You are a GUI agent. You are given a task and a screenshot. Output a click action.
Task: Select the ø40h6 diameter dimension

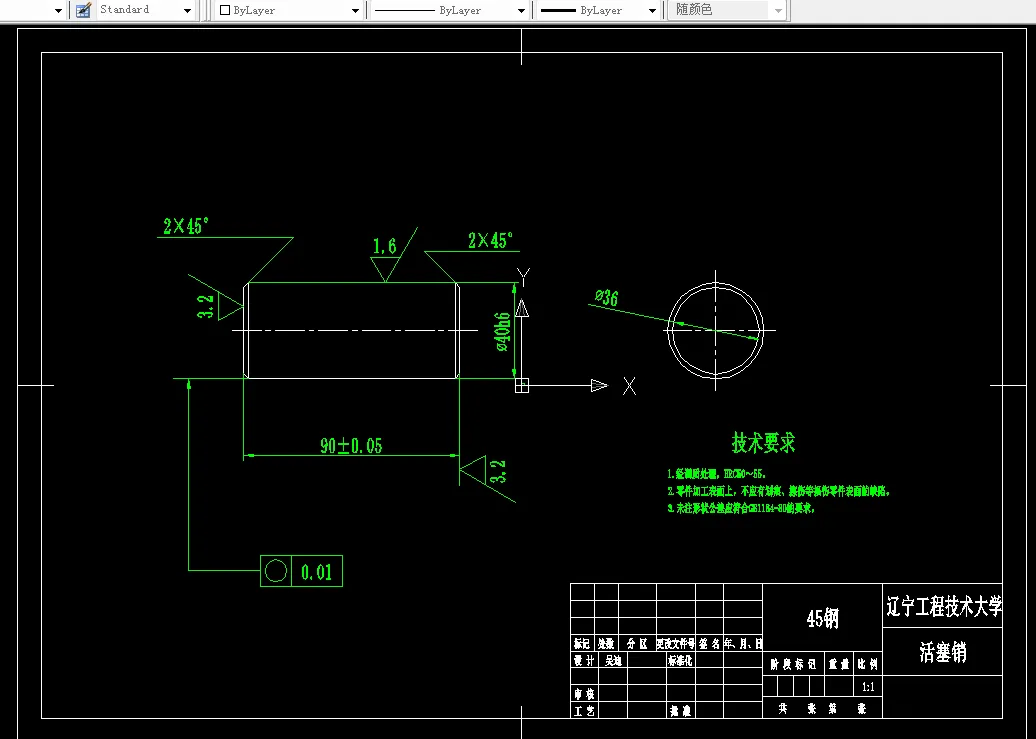coord(502,332)
